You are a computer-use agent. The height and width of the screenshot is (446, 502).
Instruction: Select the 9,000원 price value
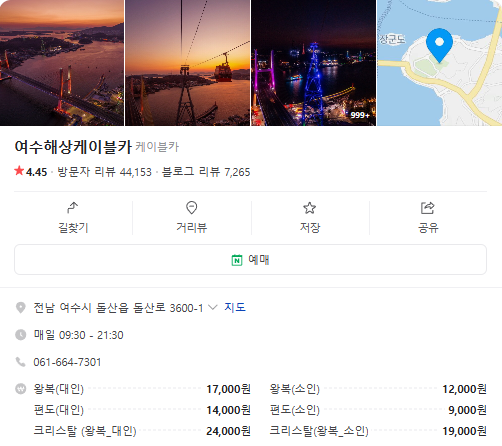coord(467,410)
